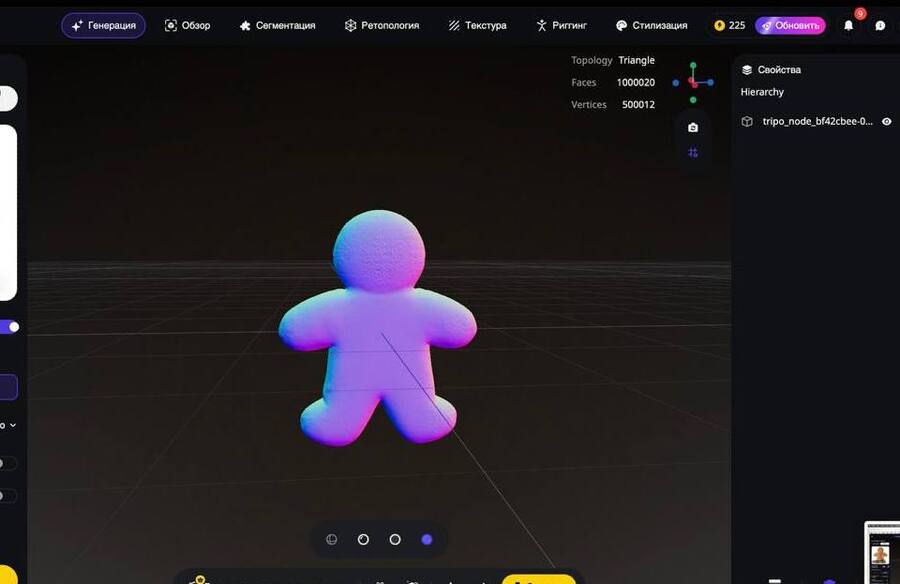Take a viewport snapshot with camera icon
Image resolution: width=900 pixels, height=584 pixels.
pyautogui.click(x=693, y=127)
